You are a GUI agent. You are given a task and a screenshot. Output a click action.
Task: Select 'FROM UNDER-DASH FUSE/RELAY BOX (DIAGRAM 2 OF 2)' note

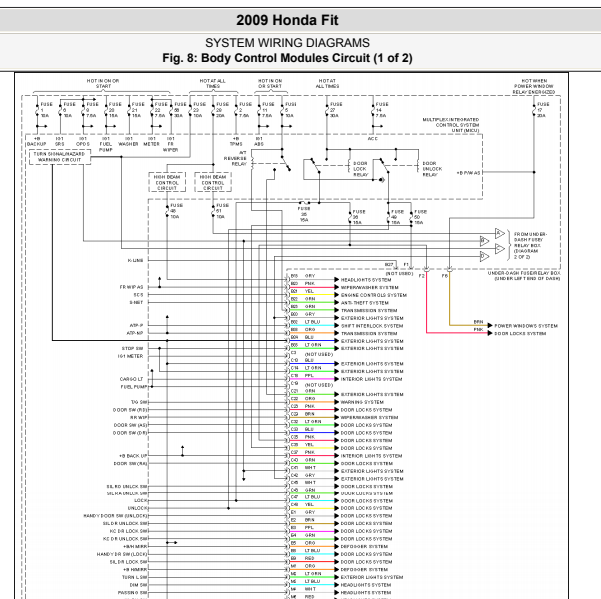[x=530, y=245]
